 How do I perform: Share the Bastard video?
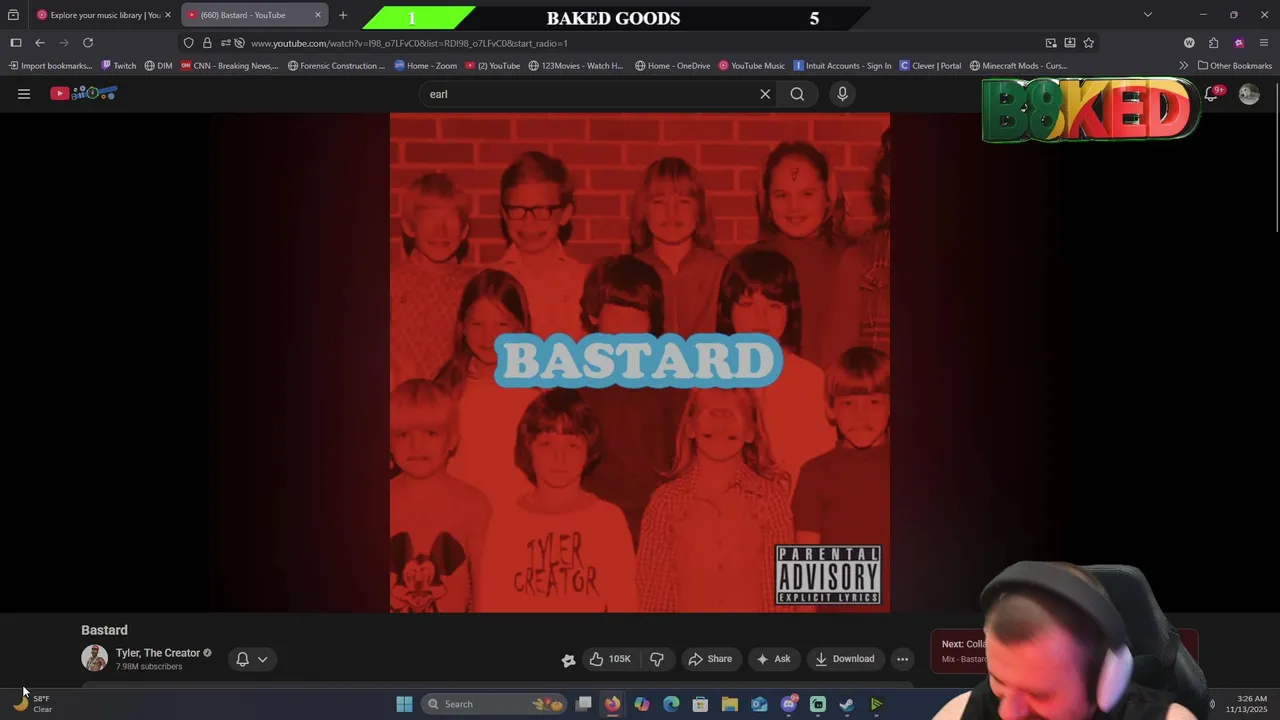(710, 659)
